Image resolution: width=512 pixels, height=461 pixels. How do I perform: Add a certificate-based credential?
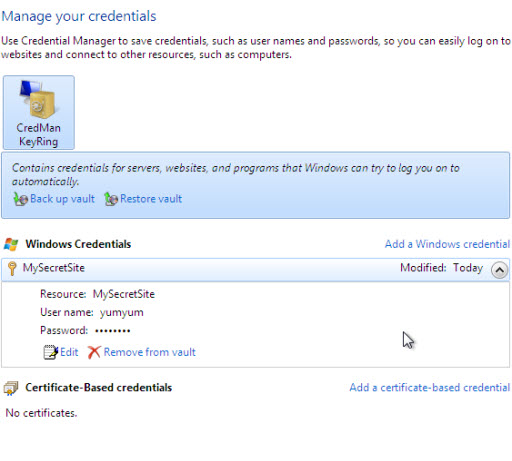pyautogui.click(x=430, y=388)
